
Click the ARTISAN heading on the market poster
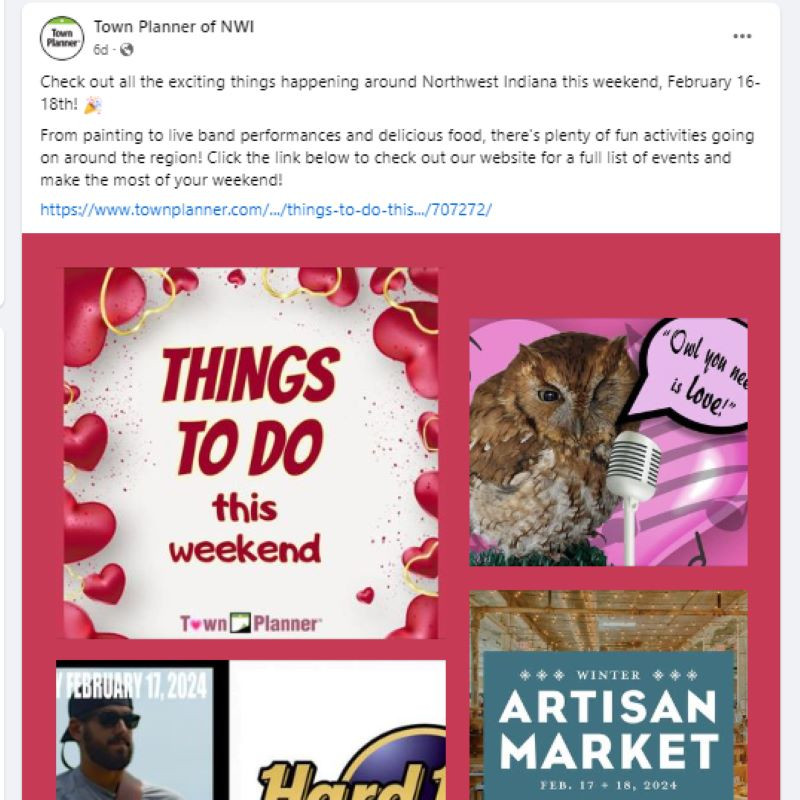(608, 708)
